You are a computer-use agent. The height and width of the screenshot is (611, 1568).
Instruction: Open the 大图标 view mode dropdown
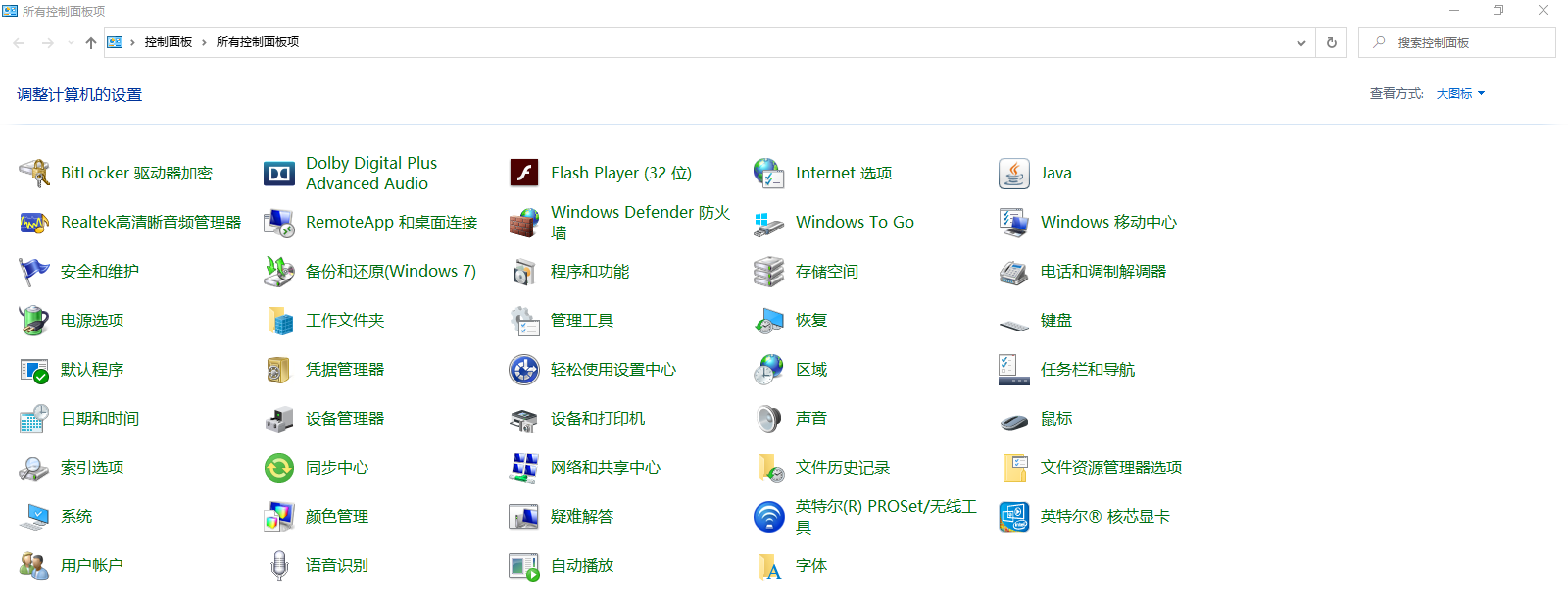pos(1460,94)
